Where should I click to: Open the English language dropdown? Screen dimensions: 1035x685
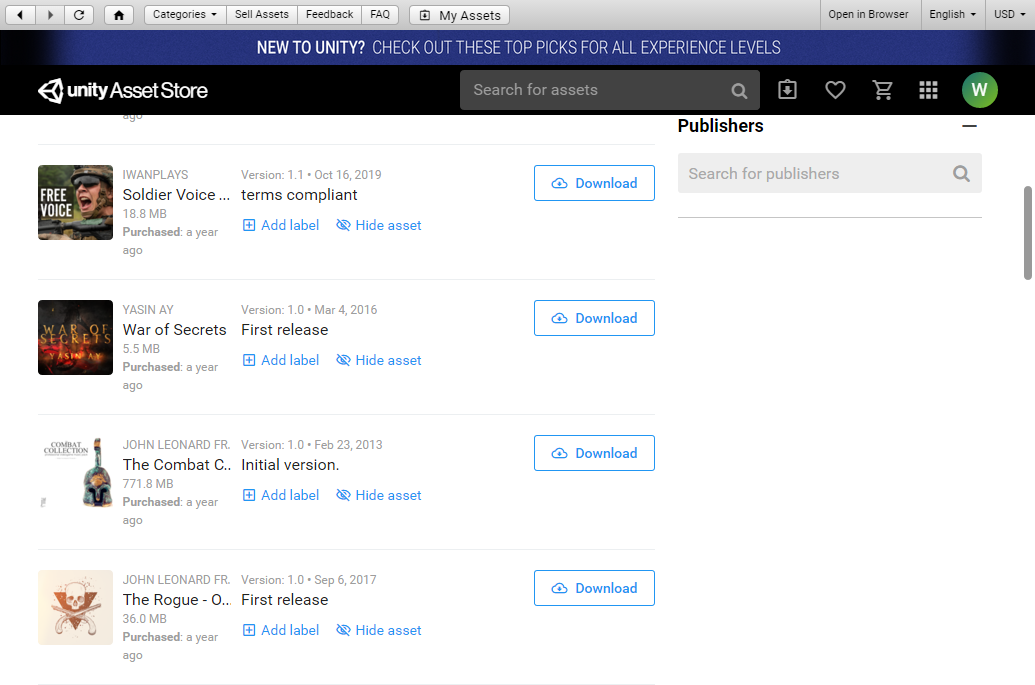pyautogui.click(x=952, y=15)
